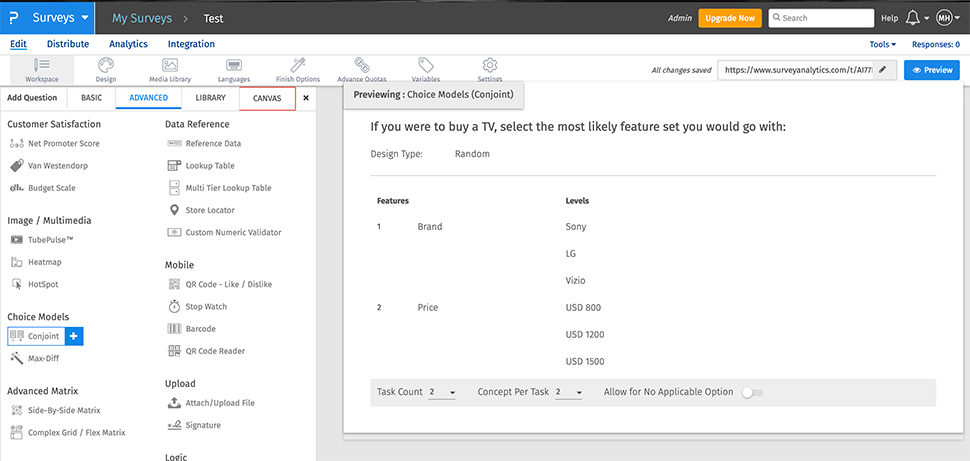The image size is (970, 461).
Task: Open the Languages settings
Action: tap(234, 70)
